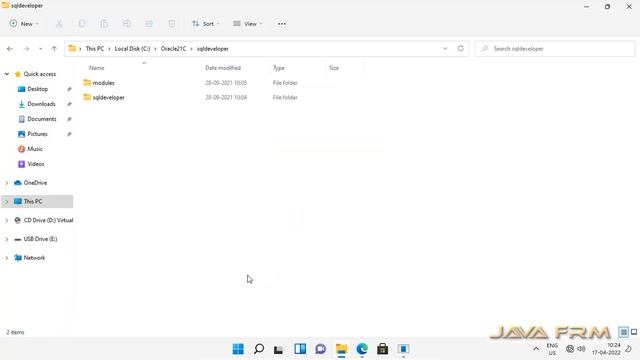Open Network in the navigation pane
This screenshot has width=640, height=360.
34,258
